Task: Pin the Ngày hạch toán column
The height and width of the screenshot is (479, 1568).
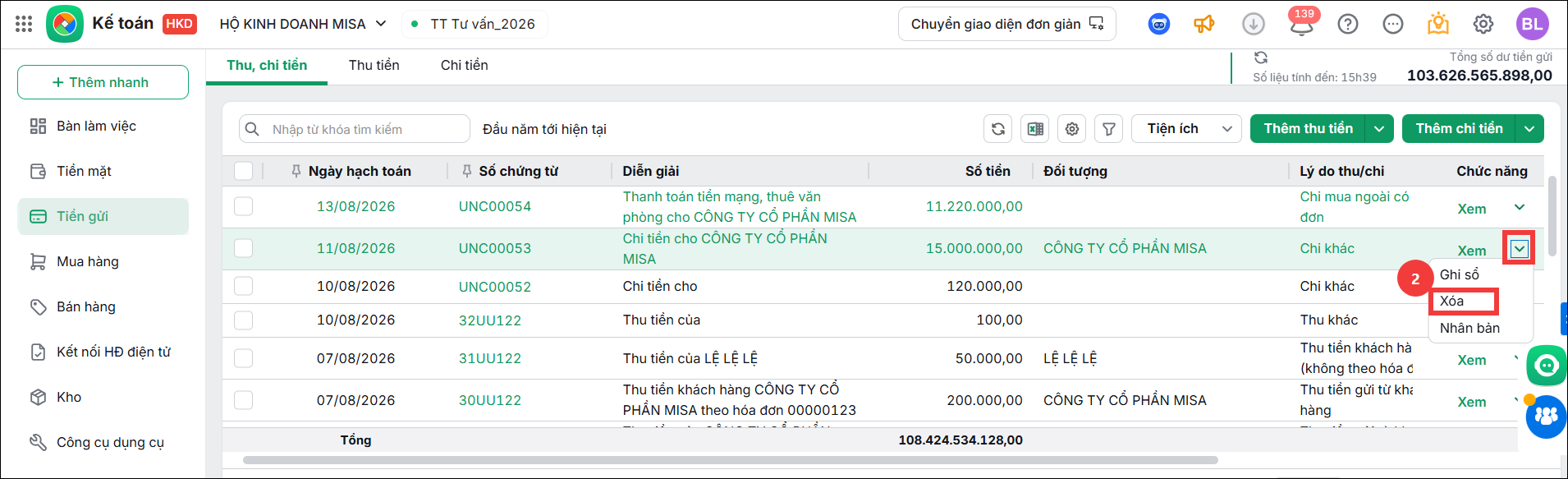Action: pos(296,171)
